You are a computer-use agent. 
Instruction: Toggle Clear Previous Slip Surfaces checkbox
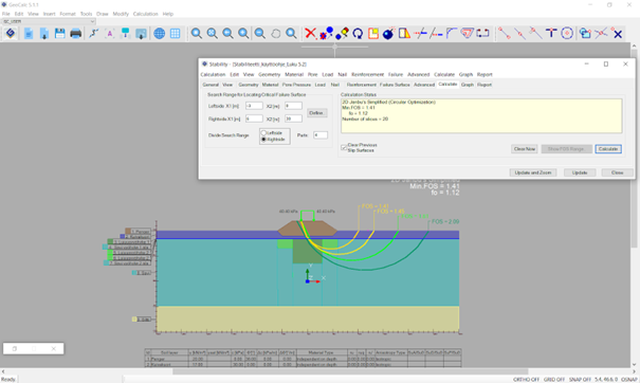344,147
